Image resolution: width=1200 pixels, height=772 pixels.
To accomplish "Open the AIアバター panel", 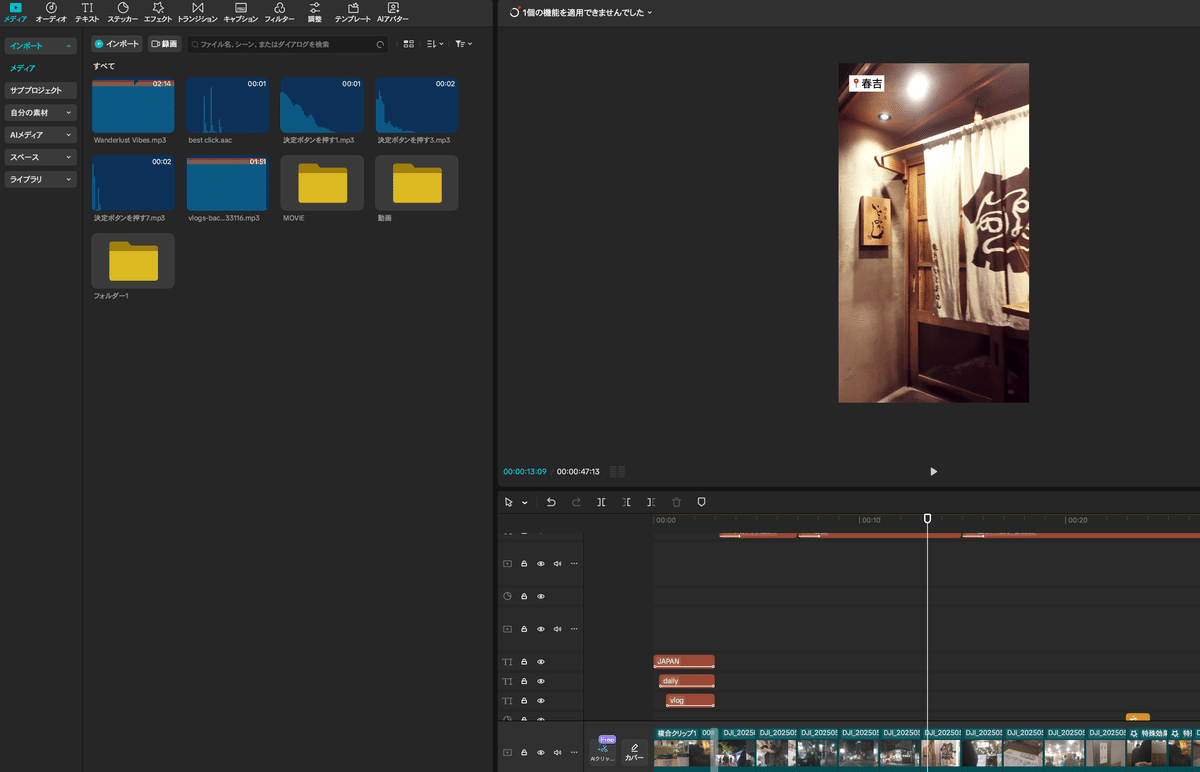I will pyautogui.click(x=393, y=13).
